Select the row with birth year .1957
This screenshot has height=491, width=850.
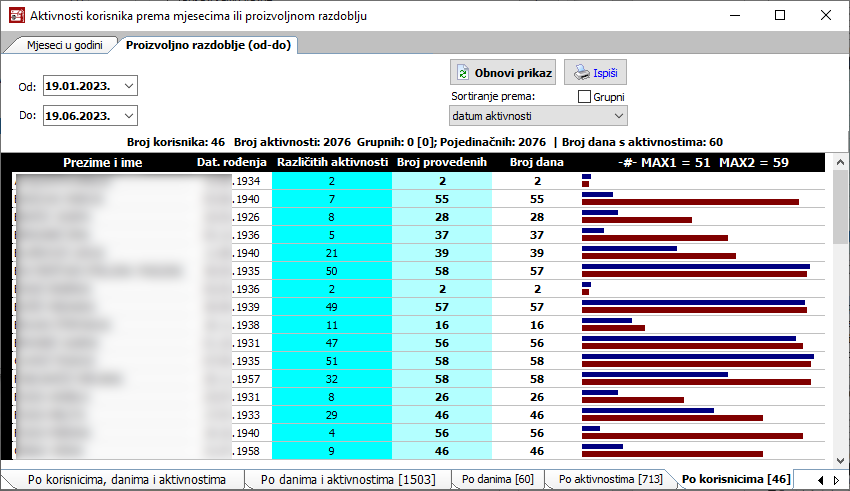[x=418, y=379]
